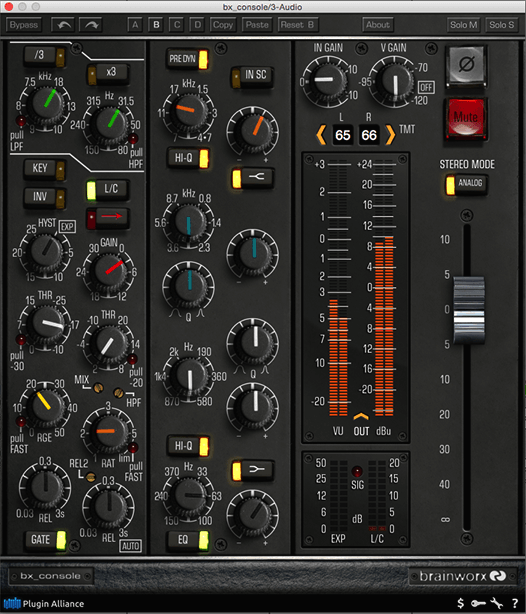Click the RAT ratio knob
Screen dimensions: 526x614
pyautogui.click(x=111, y=431)
